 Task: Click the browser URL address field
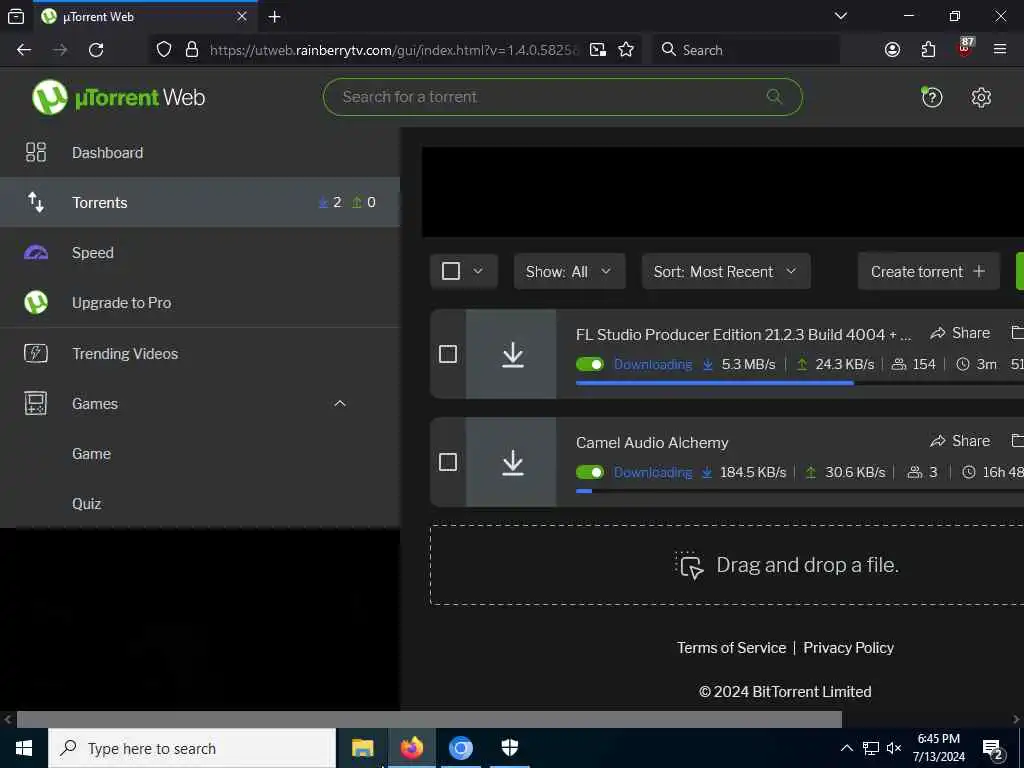(394, 50)
